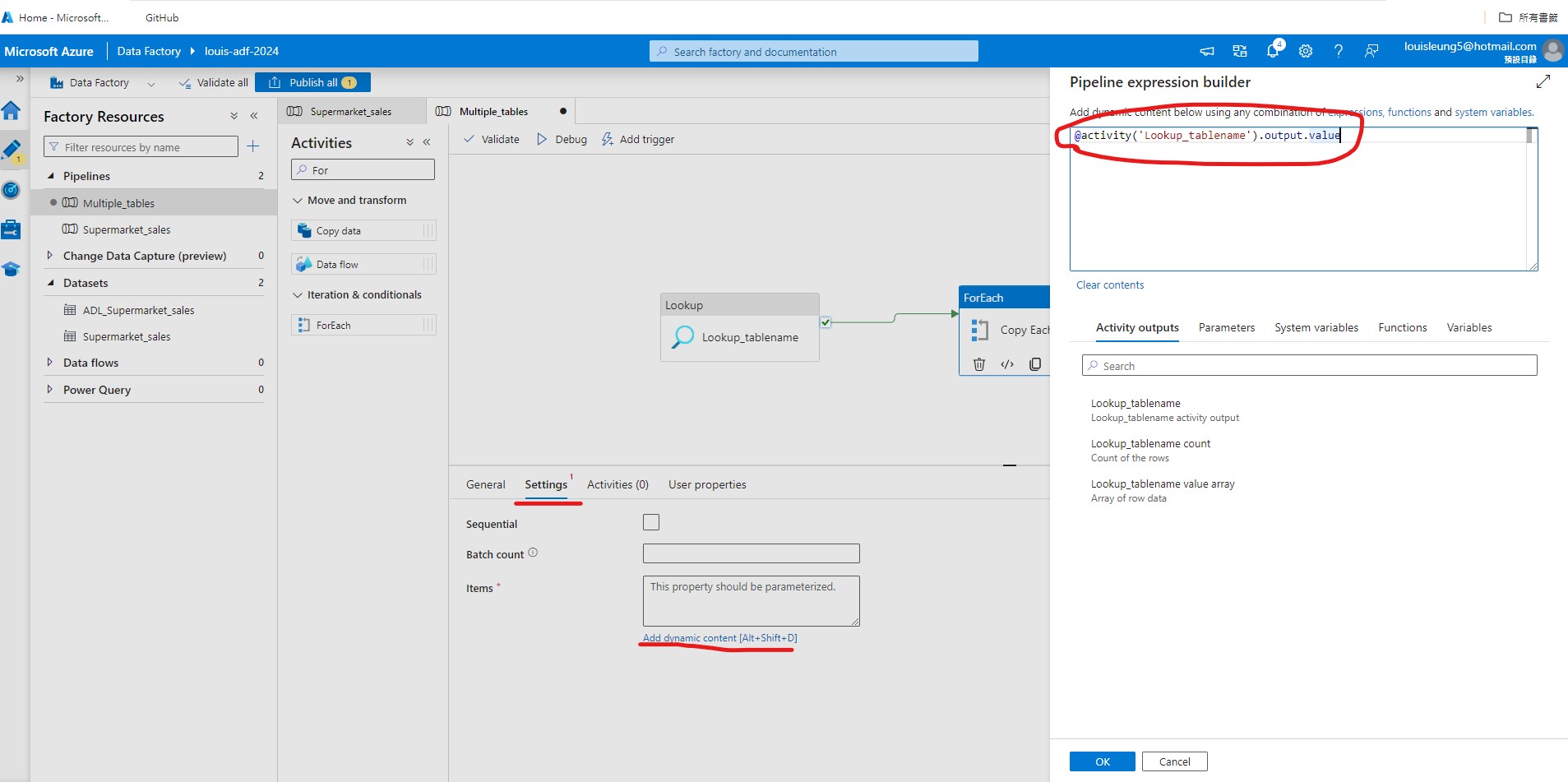Image resolution: width=1568 pixels, height=782 pixels.
Task: Open the Manage hub toolbox icon
Action: click(12, 229)
